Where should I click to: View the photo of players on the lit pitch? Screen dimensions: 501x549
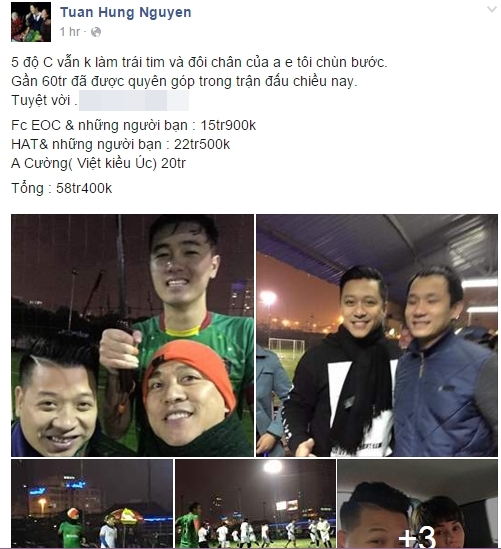coord(255,503)
